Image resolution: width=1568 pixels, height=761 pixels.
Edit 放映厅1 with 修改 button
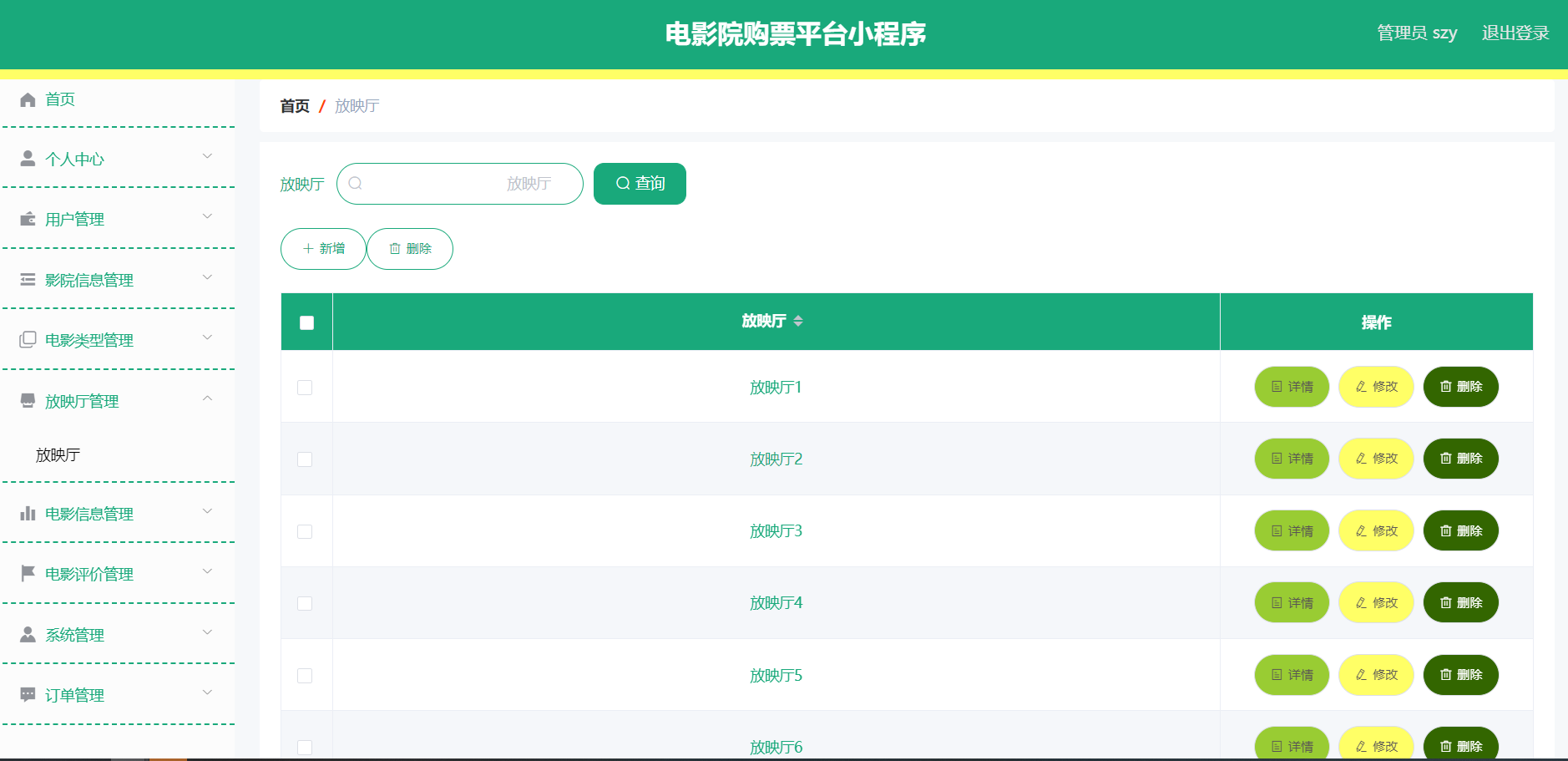pos(1376,387)
